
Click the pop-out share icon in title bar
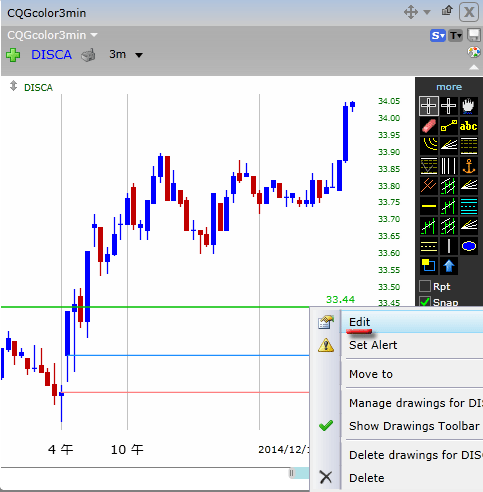coord(447,11)
